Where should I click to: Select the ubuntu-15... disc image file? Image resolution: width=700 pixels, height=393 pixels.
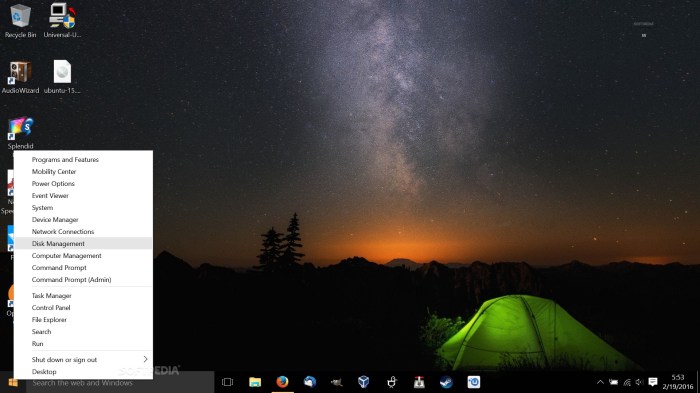[62, 77]
